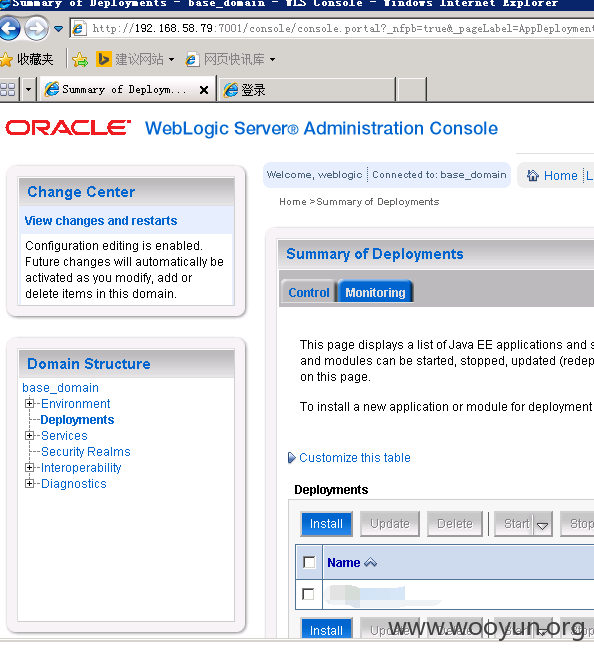
Task: Expand the Services tree node
Action: point(29,436)
